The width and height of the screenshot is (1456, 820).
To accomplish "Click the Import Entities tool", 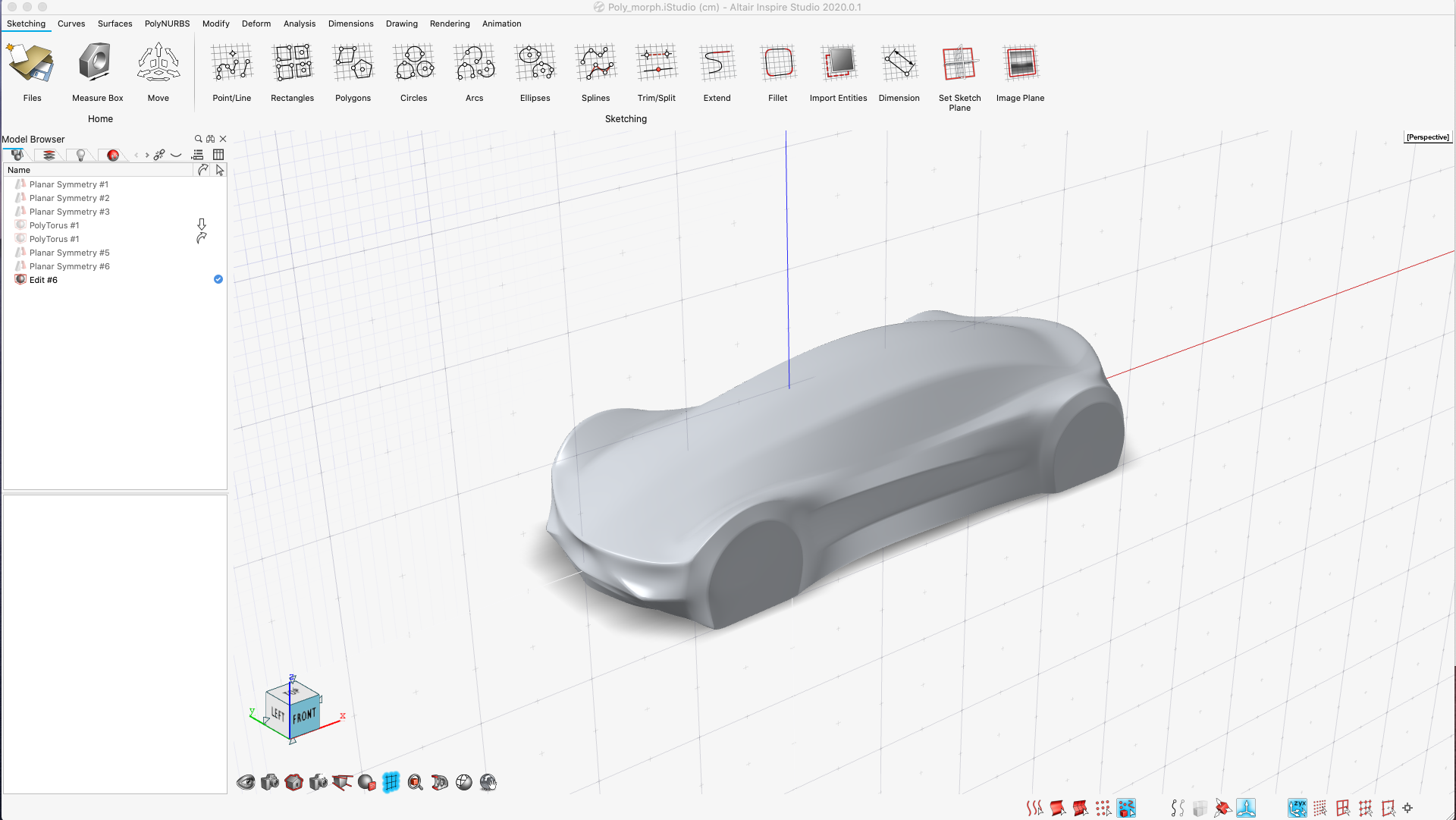I will point(839,72).
